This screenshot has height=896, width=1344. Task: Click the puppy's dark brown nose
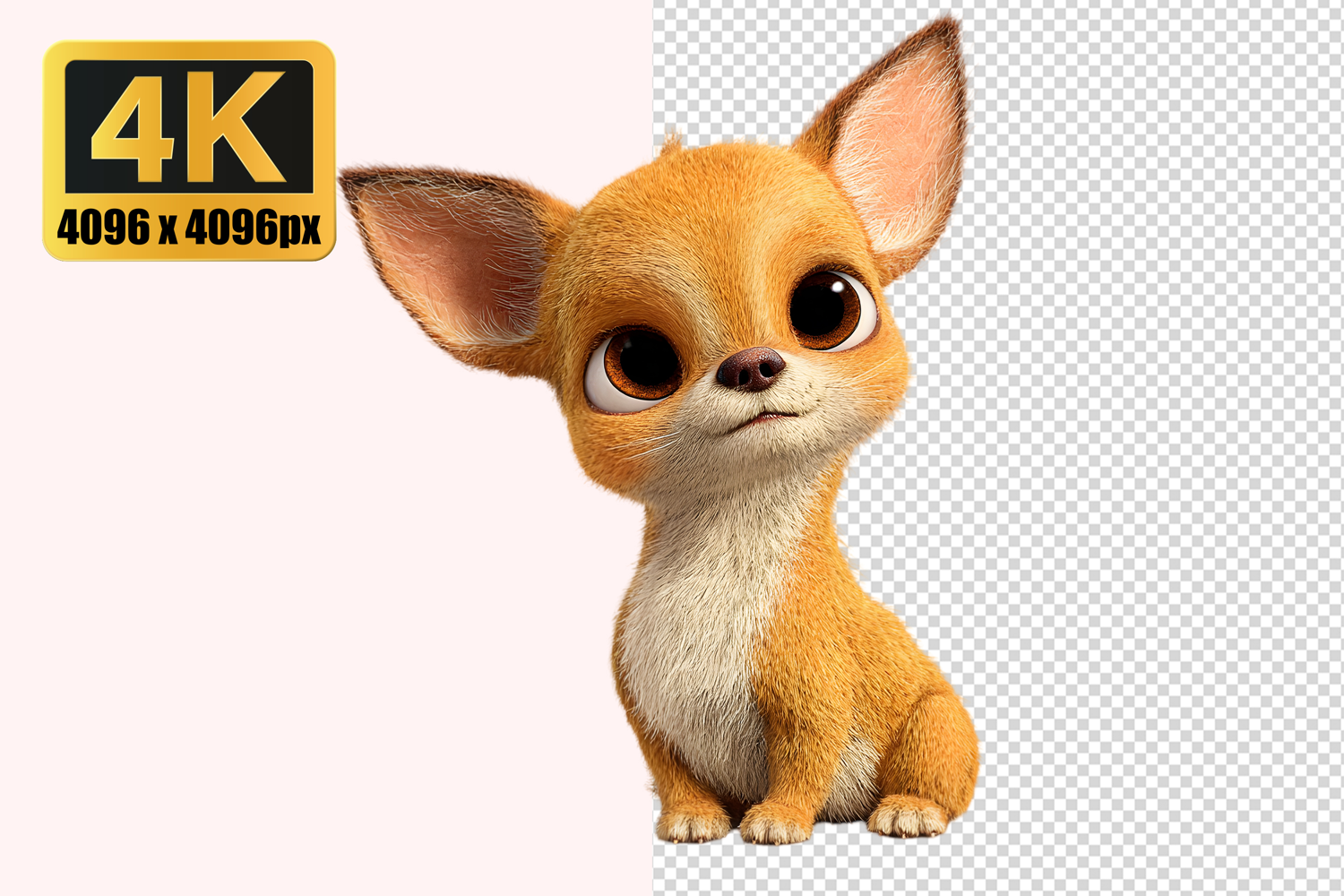click(x=751, y=367)
